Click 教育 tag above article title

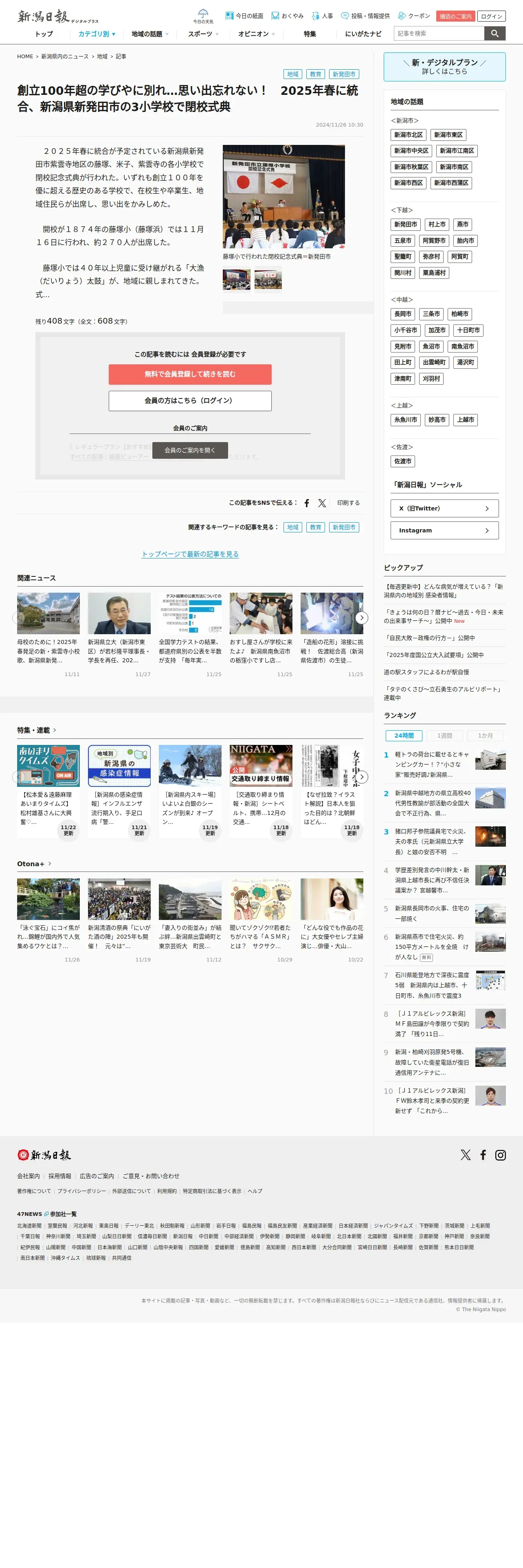tap(315, 74)
